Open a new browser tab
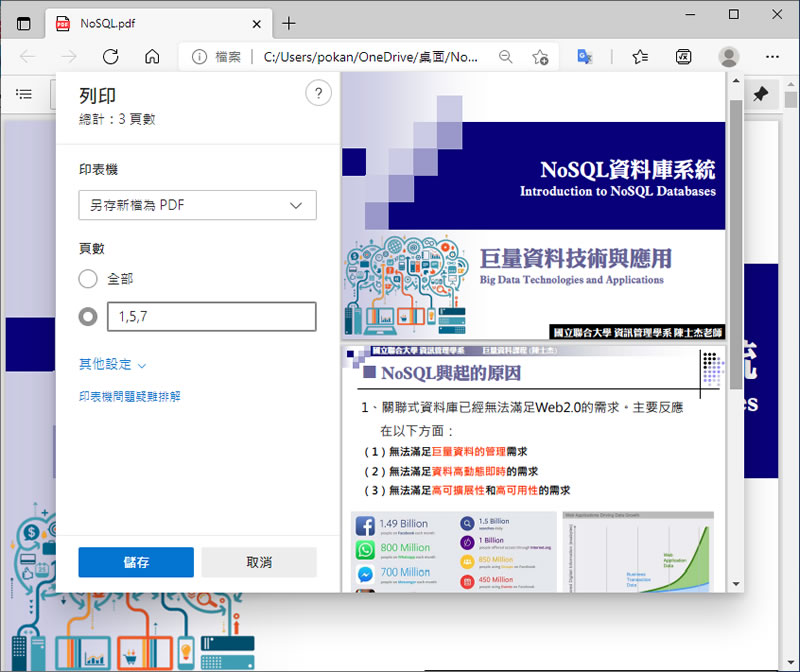Screen dimensions: 800x672 click(289, 23)
